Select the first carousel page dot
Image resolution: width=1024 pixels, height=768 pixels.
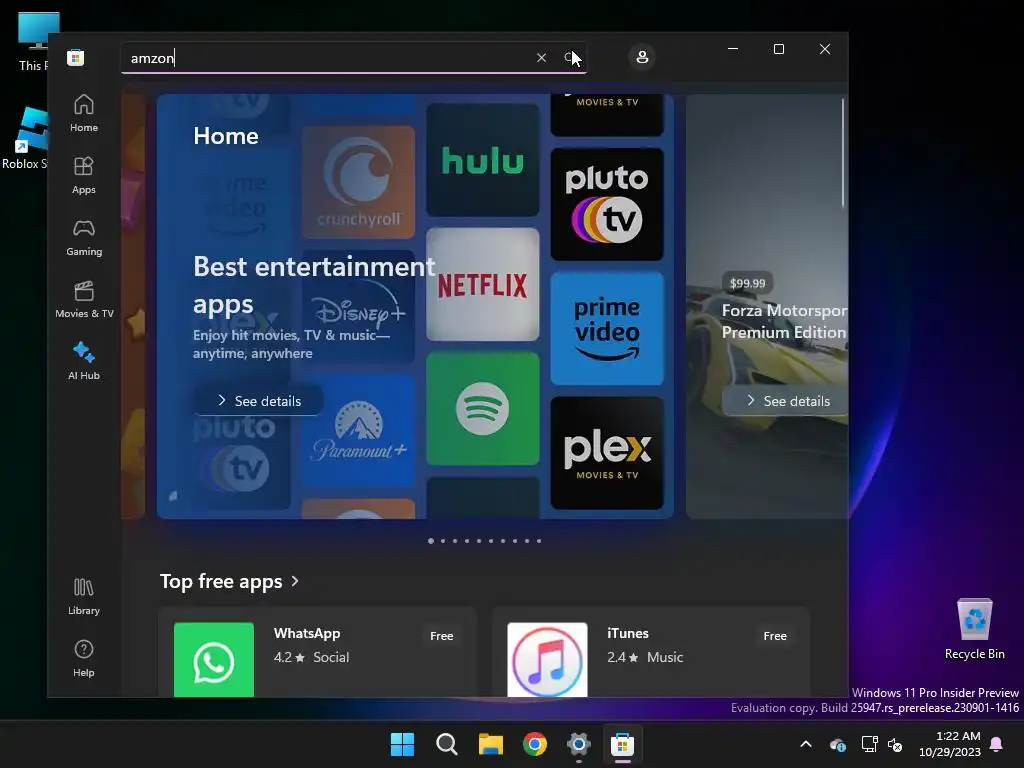431,541
